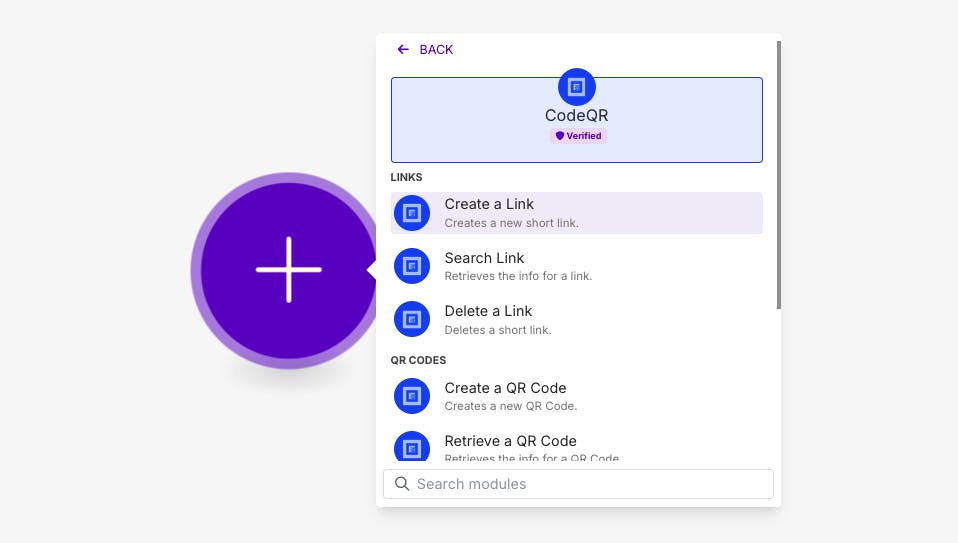Click 'Retrieves the info for a link.' text
The image size is (958, 543).
coord(518,276)
